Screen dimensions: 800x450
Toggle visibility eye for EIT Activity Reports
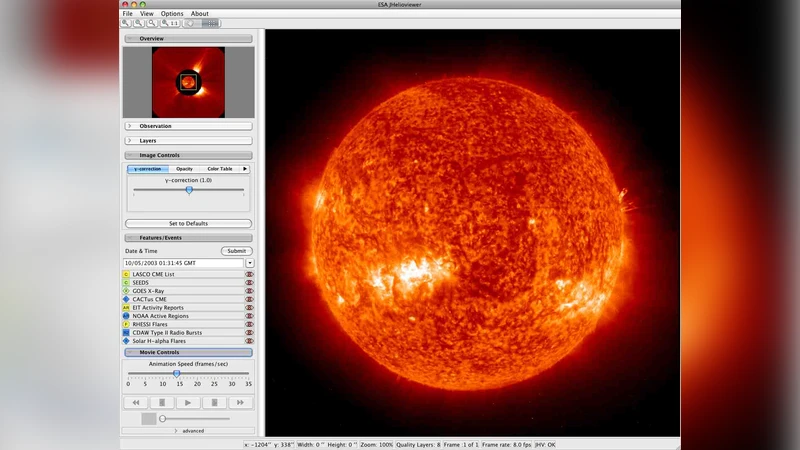click(249, 308)
